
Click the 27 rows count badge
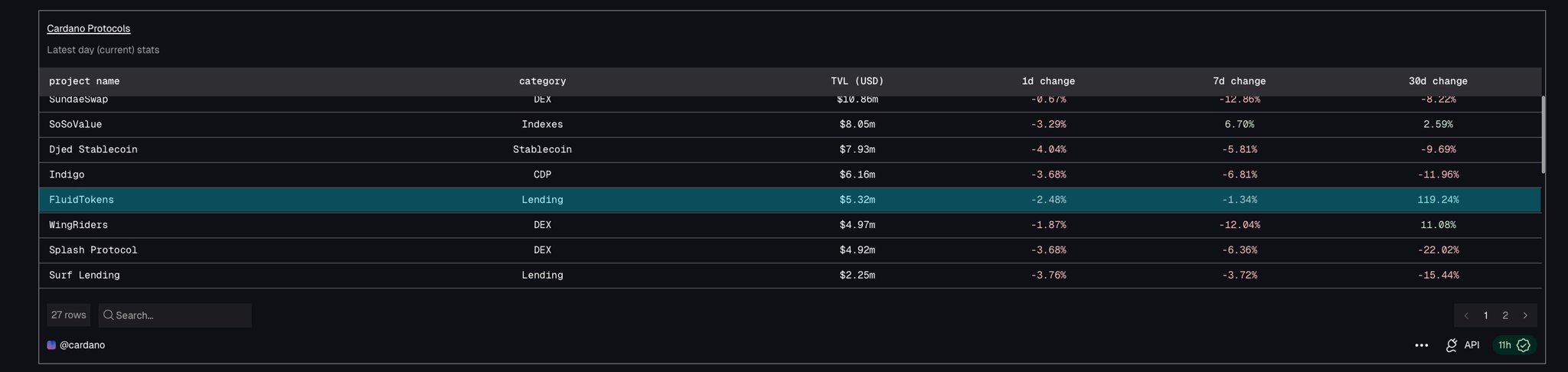[x=68, y=315]
